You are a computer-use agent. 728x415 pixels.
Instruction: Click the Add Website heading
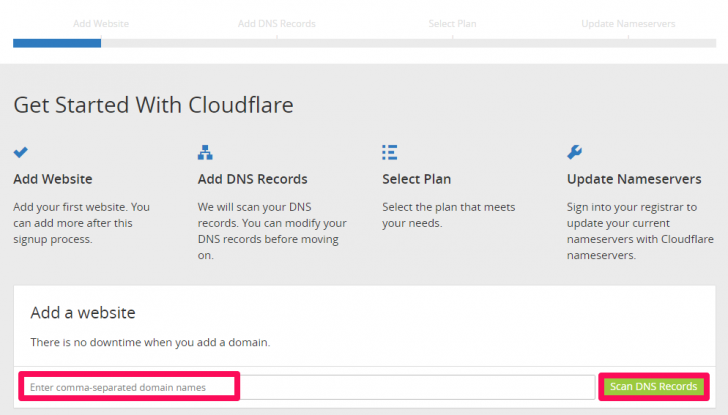[x=53, y=179]
